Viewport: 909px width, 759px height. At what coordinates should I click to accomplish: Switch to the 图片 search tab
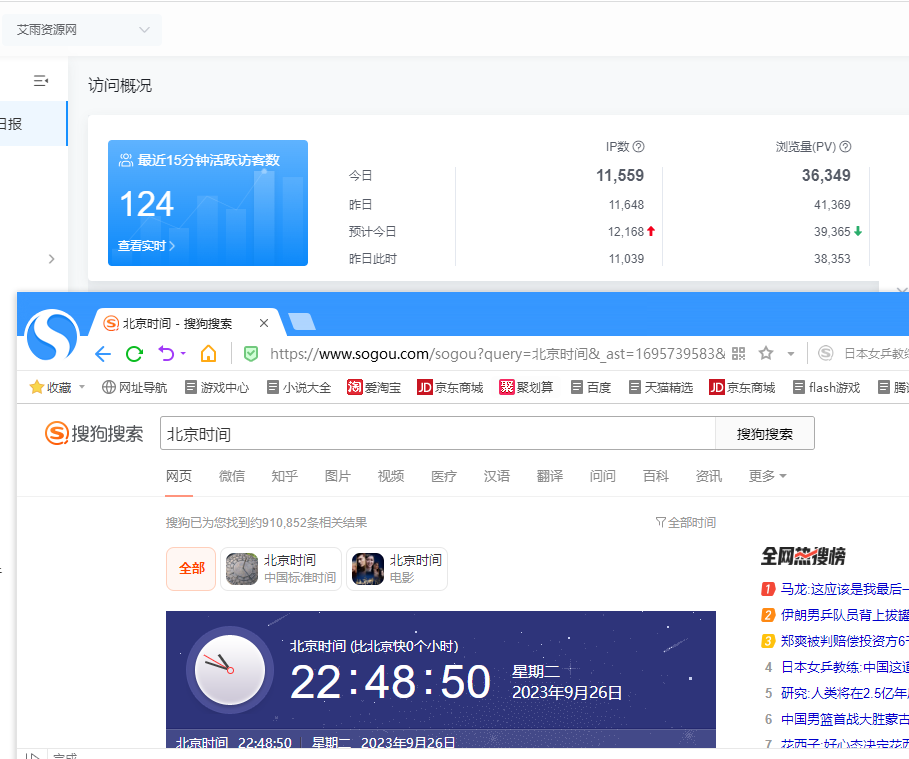click(338, 476)
